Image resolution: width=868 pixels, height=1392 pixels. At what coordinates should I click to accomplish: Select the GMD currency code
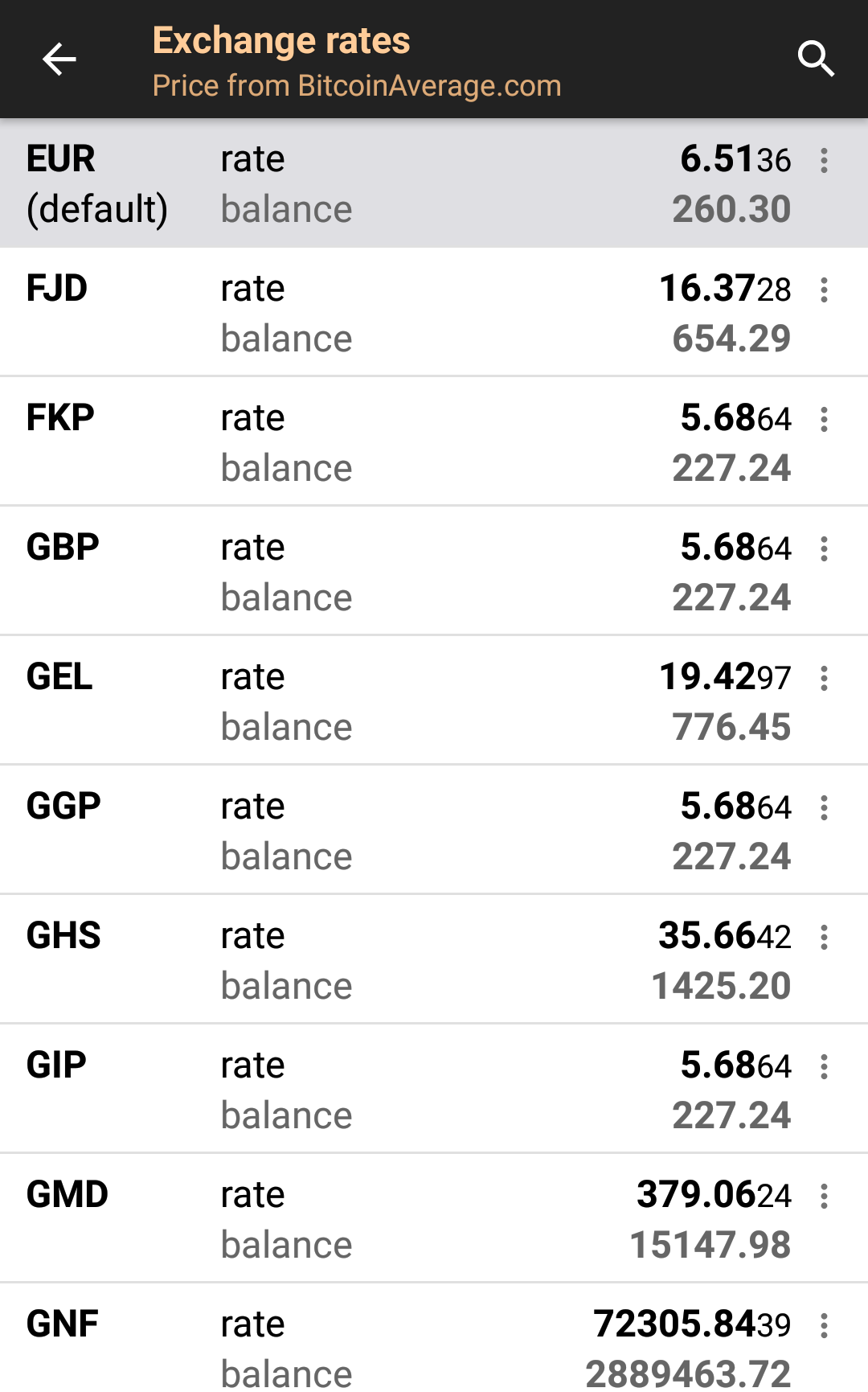click(68, 1195)
